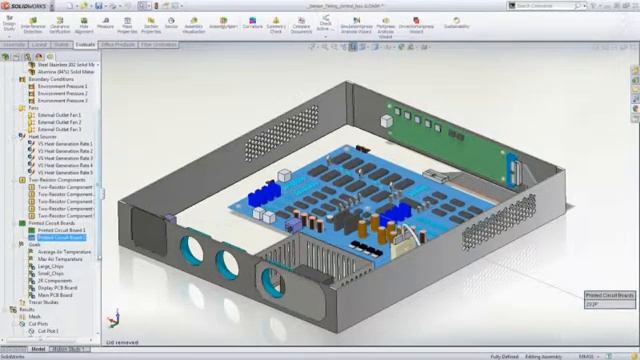Switch to the Layout ribbon tab
The height and width of the screenshot is (360, 640).
pos(40,45)
